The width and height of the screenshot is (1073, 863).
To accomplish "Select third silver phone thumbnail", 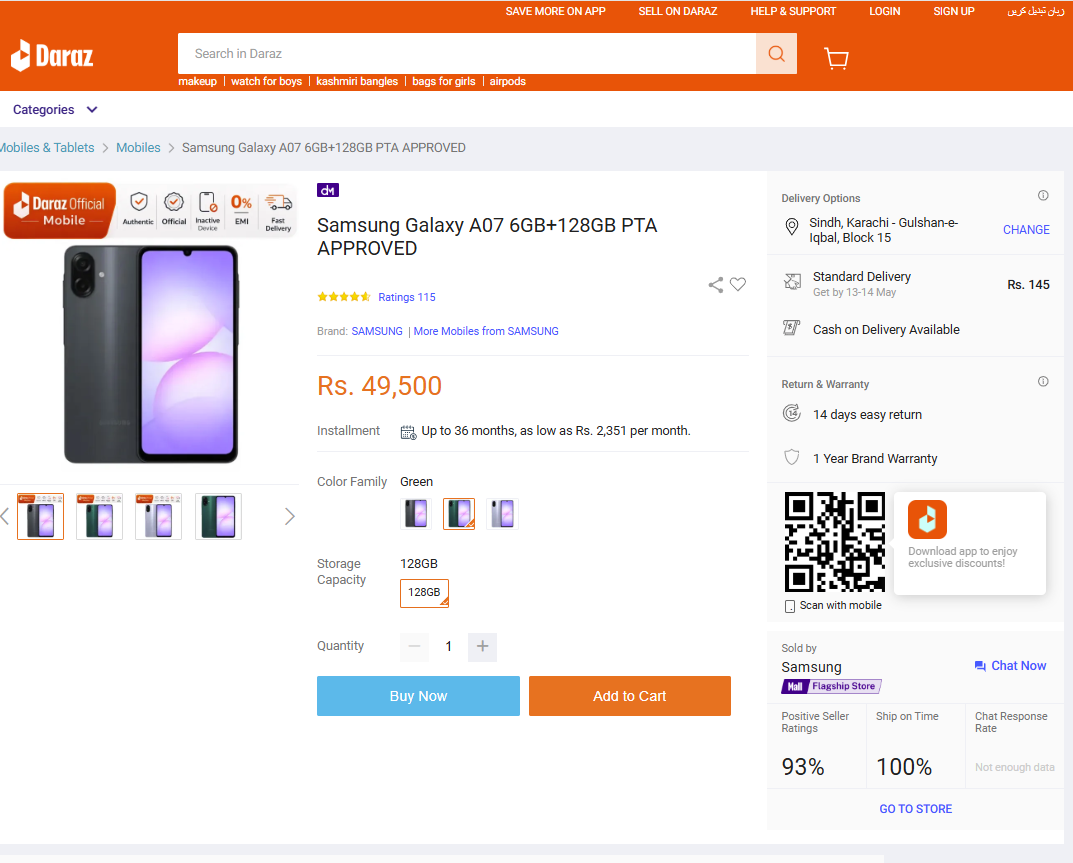I will point(159,517).
